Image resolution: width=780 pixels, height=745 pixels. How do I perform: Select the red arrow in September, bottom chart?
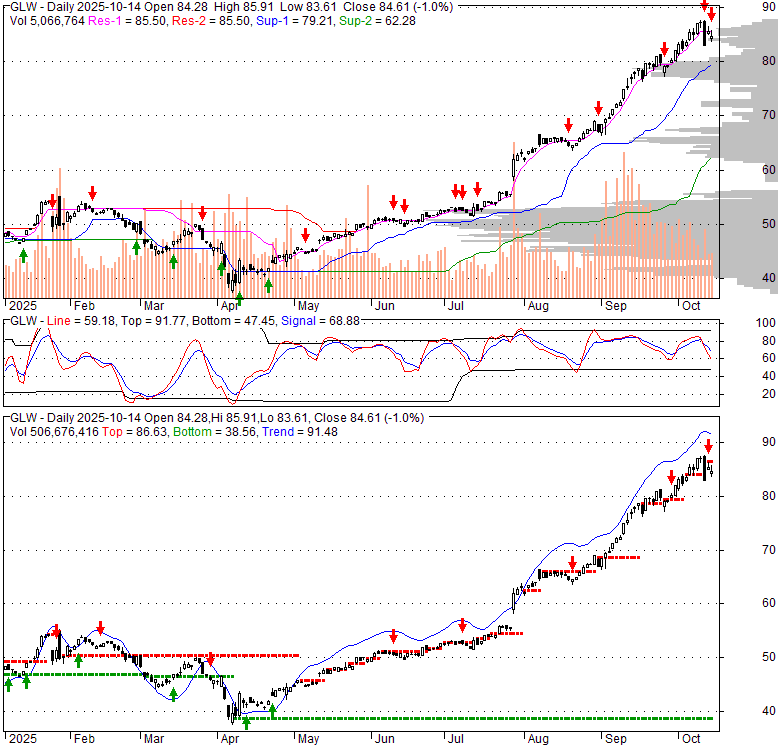pyautogui.click(x=671, y=477)
